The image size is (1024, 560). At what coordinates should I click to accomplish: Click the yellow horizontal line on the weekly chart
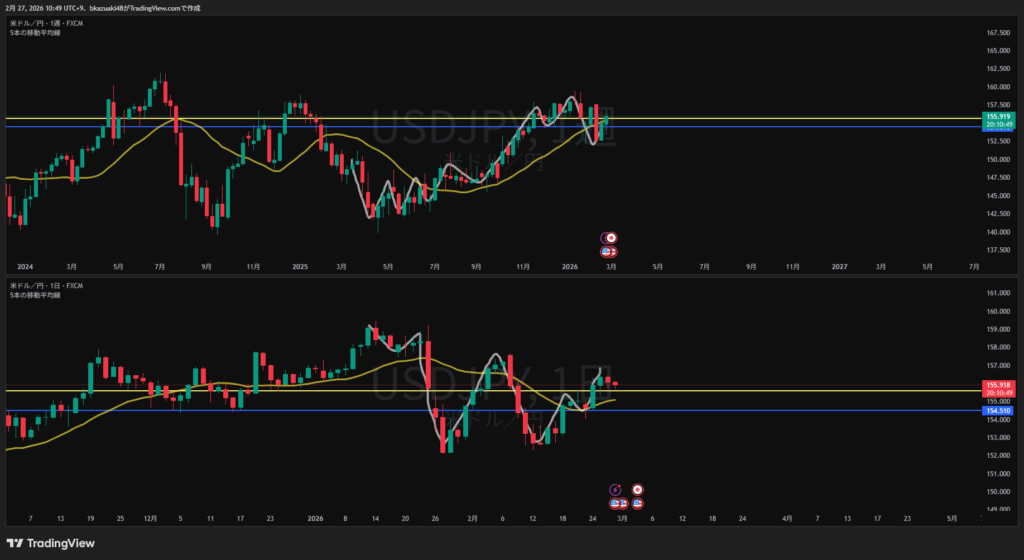click(x=300, y=119)
